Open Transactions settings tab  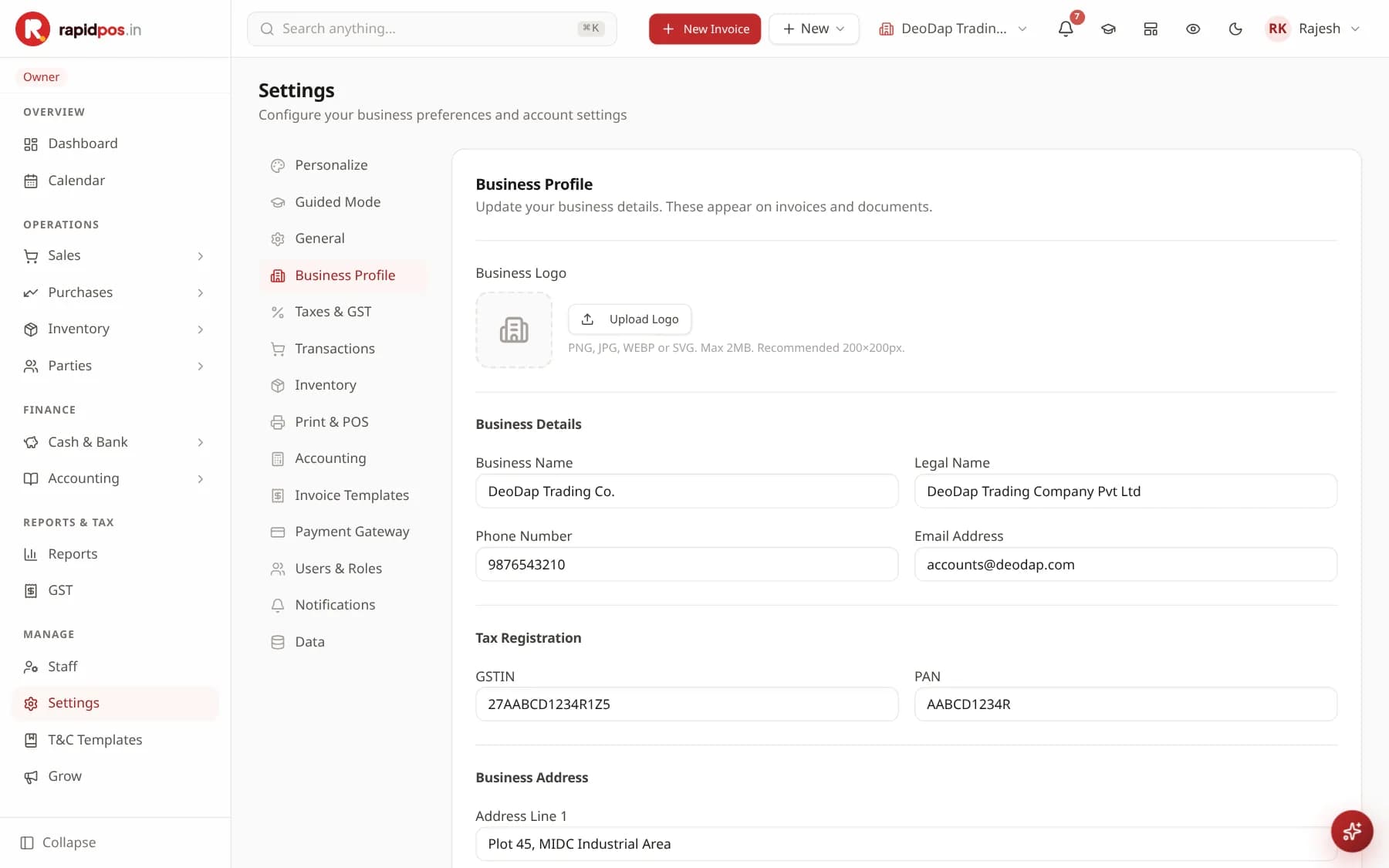(343, 349)
